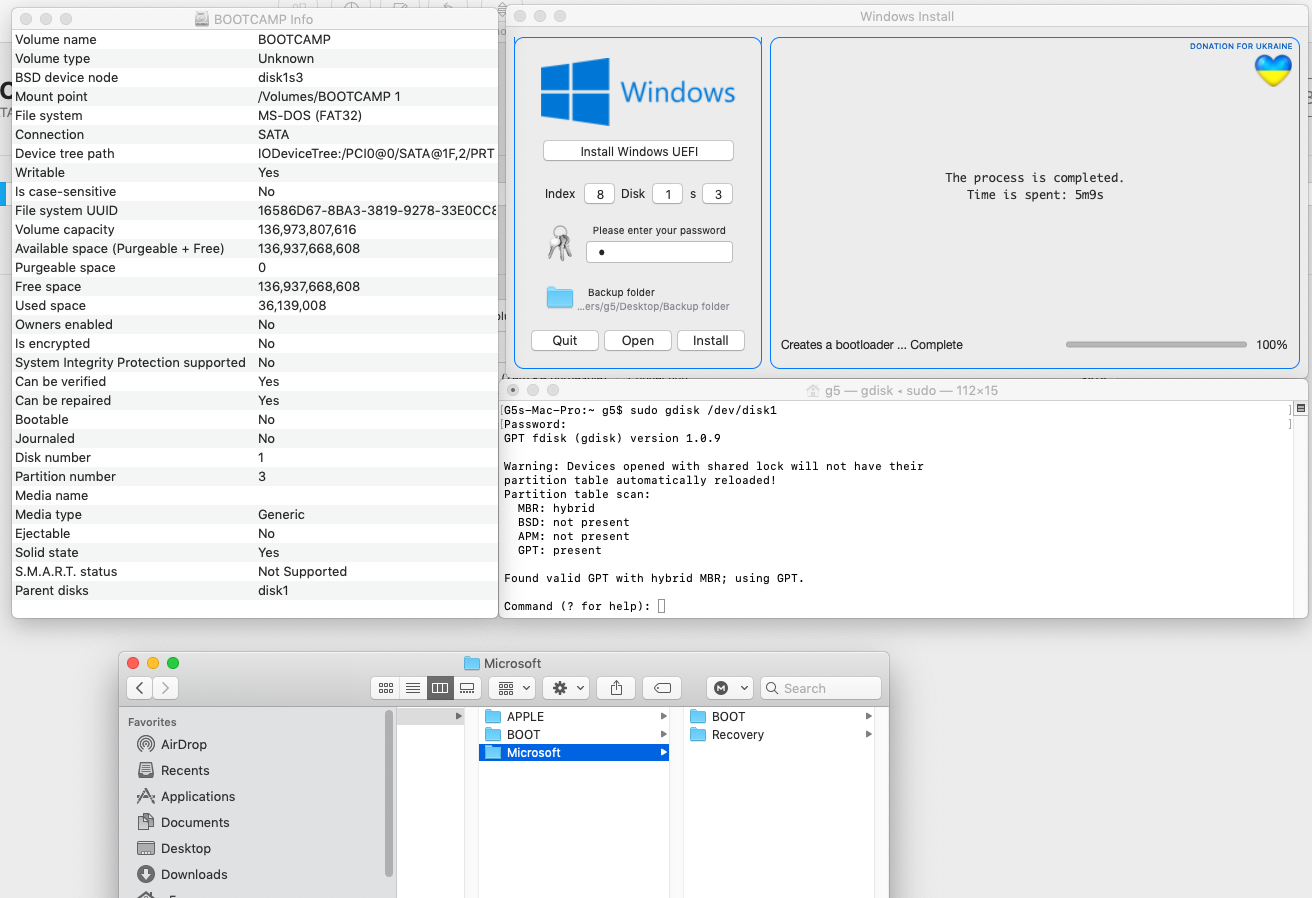Select the highlighted Microsoft folder icon
The height and width of the screenshot is (898, 1312).
492,752
